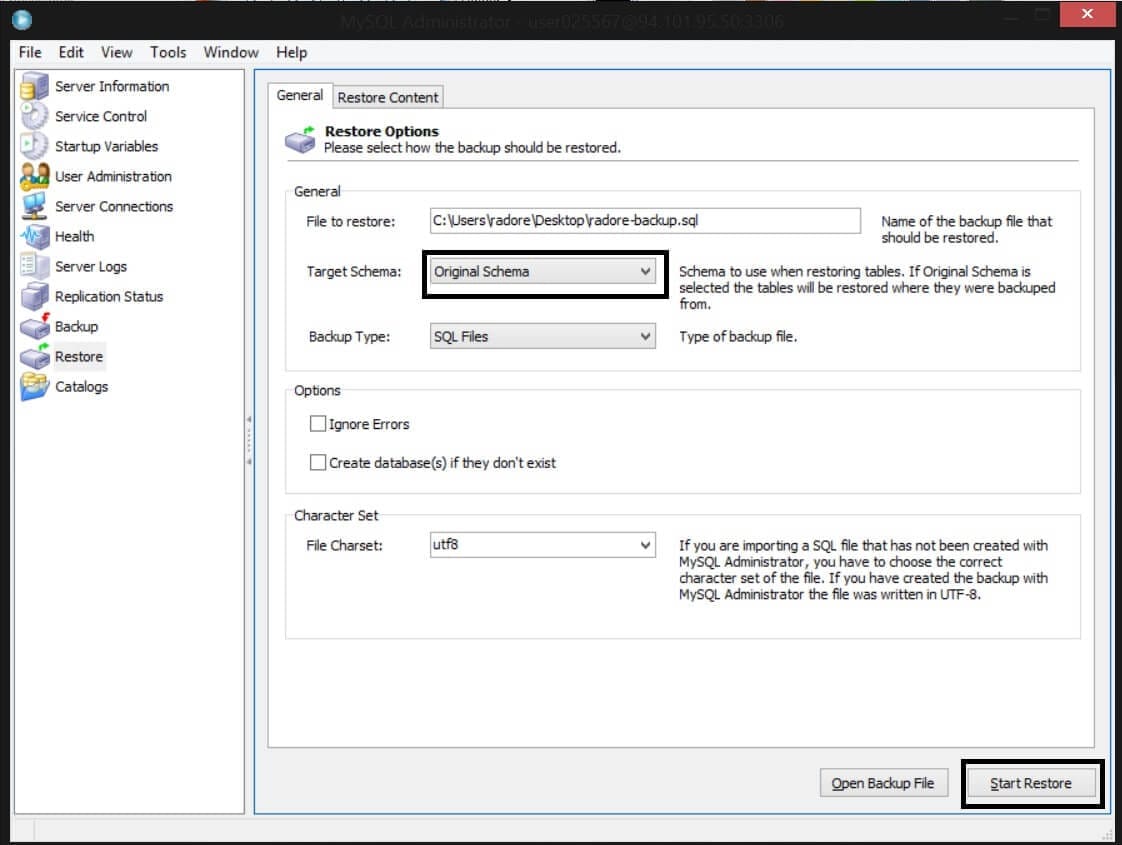Open the Backup drive icon
Image resolution: width=1122 pixels, height=845 pixels.
pyautogui.click(x=34, y=326)
